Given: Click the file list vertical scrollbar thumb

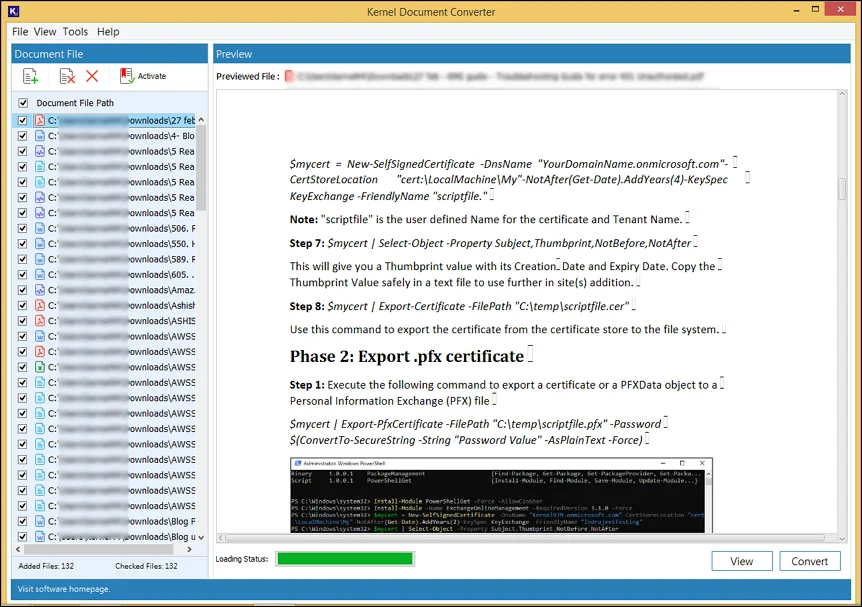Looking at the screenshot, I should 201,168.
